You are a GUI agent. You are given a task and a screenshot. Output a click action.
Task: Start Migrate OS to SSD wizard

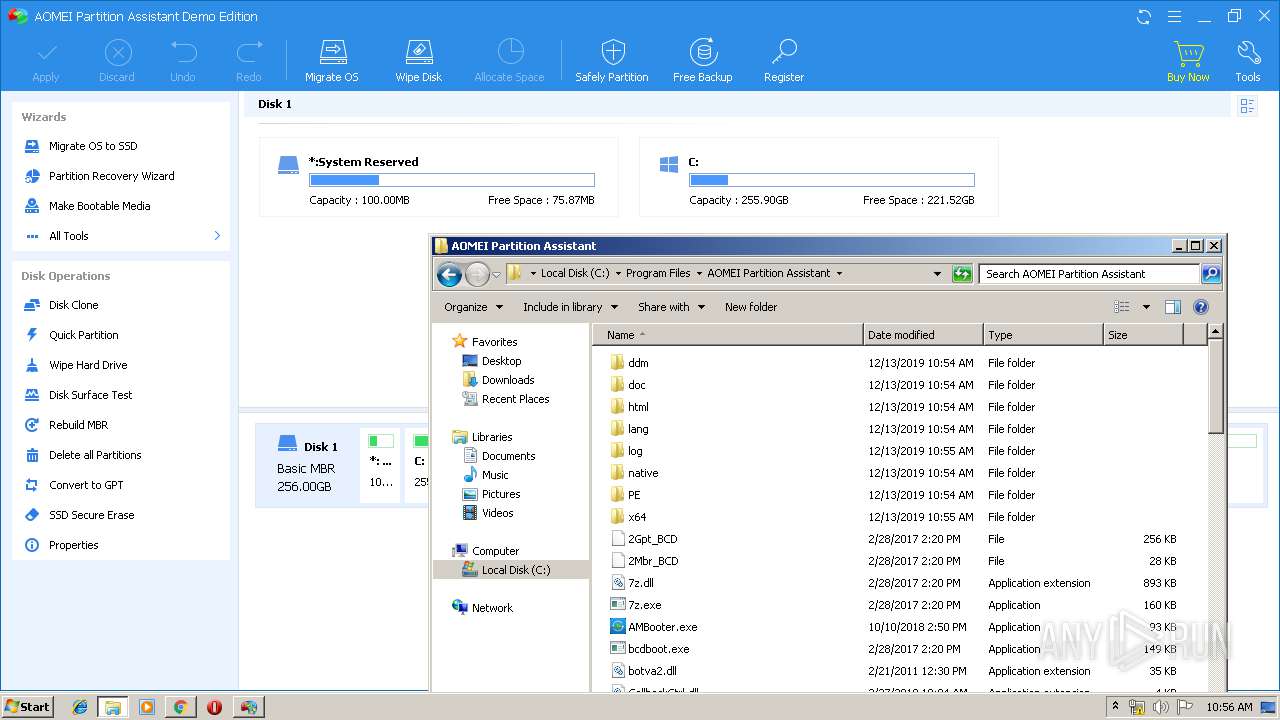(x=93, y=146)
